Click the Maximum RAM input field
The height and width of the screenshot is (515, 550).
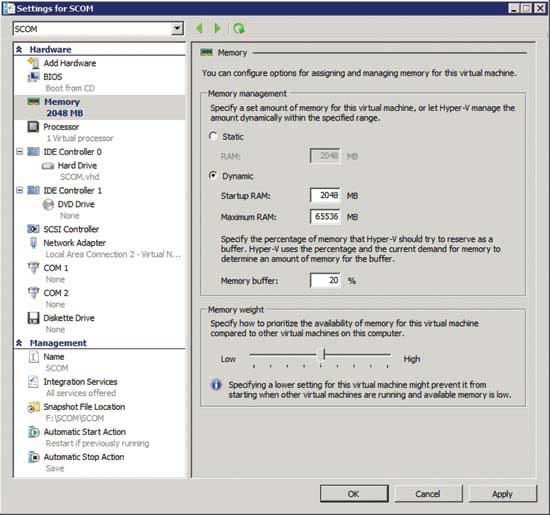325,216
